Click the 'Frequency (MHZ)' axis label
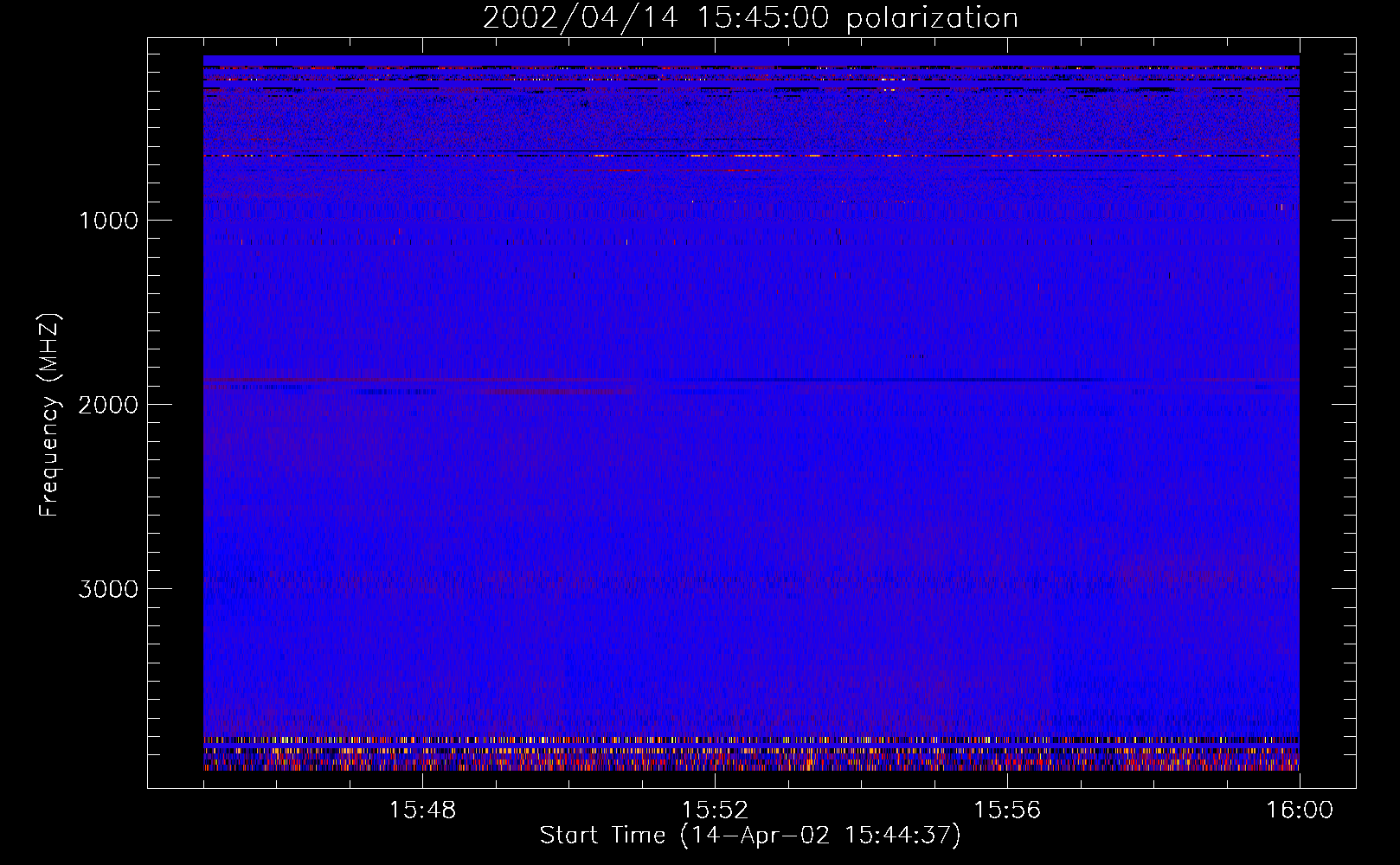This screenshot has width=1400, height=865. (x=49, y=414)
